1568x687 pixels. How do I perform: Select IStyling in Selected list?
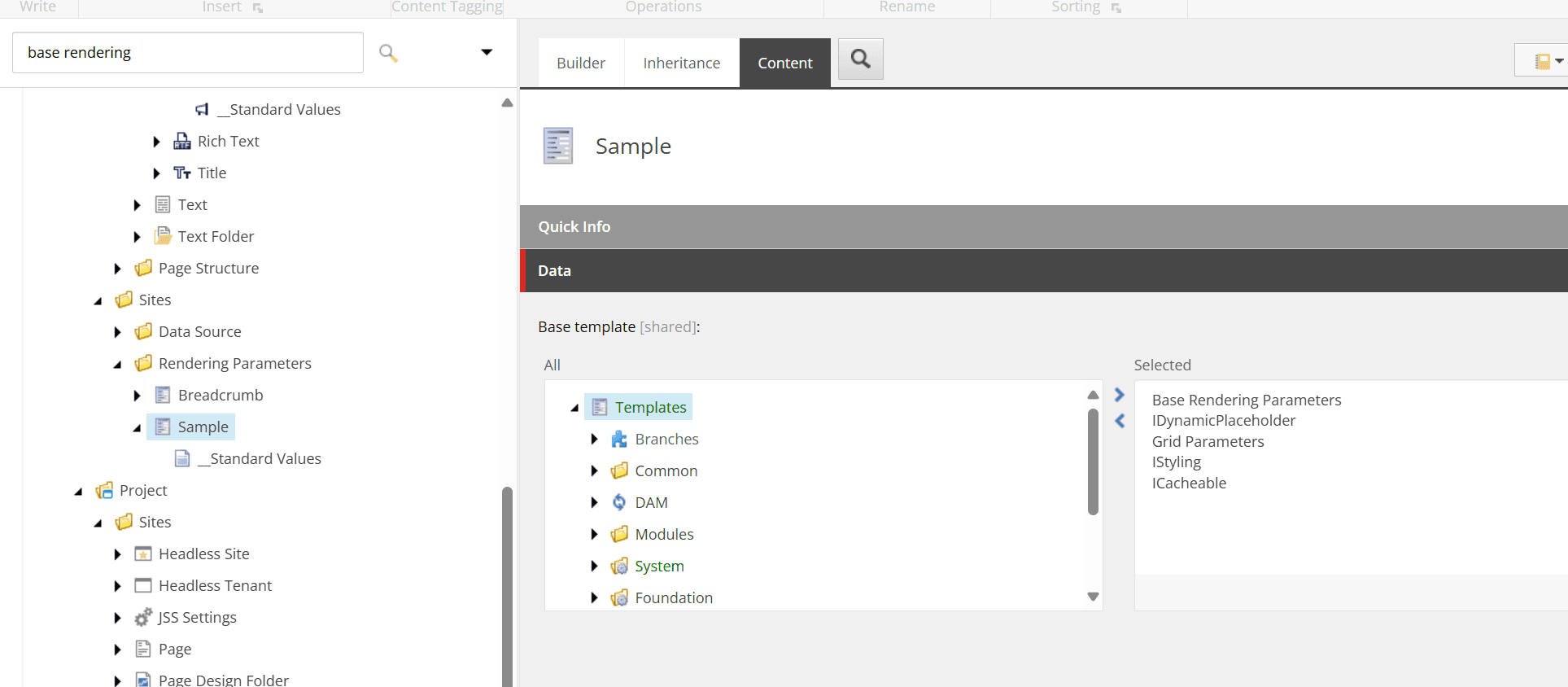coord(1176,462)
